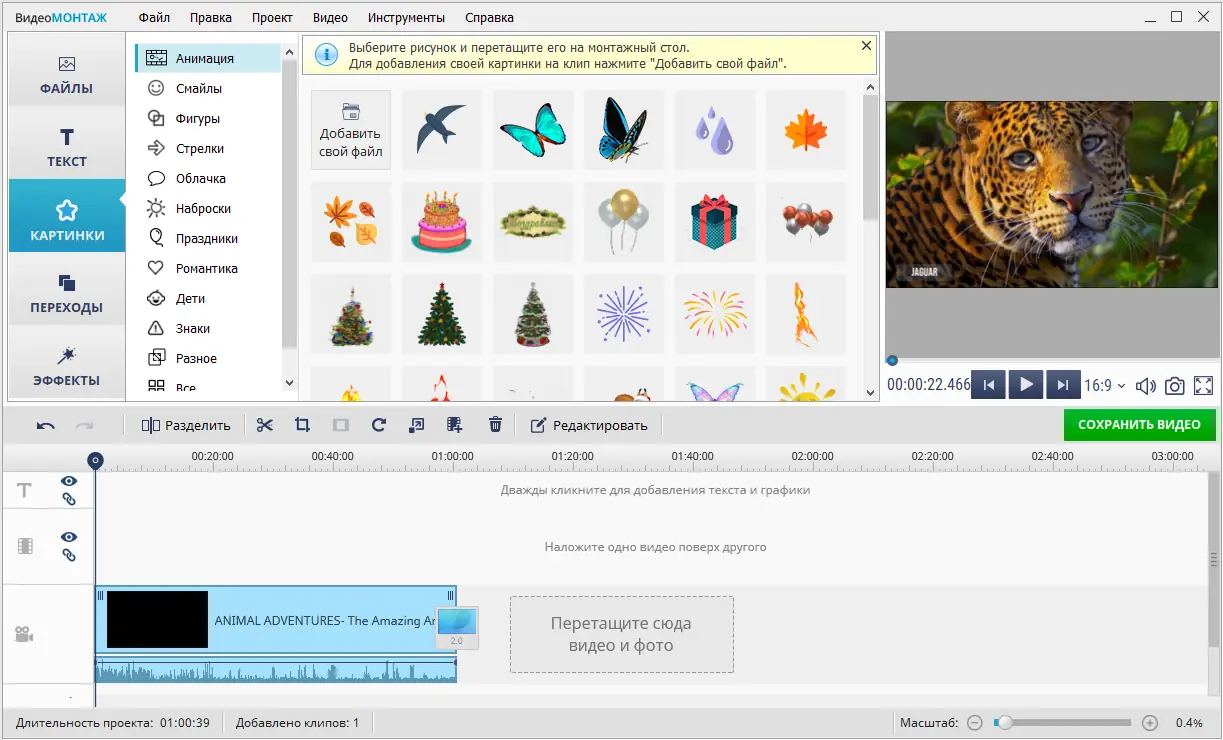Viewport: 1223px width, 740px height.
Task: Select the ANIMAL ADVENTURES clip on timeline
Action: point(276,621)
